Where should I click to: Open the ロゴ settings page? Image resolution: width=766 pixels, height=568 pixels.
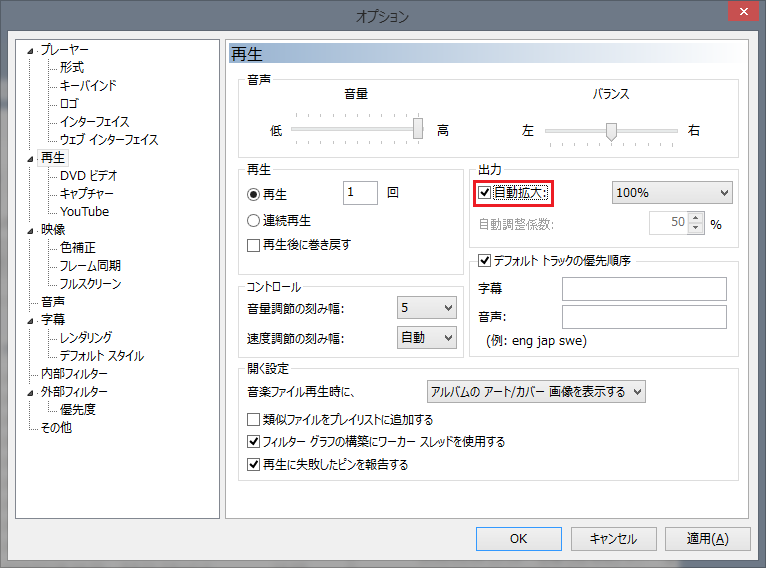69,104
